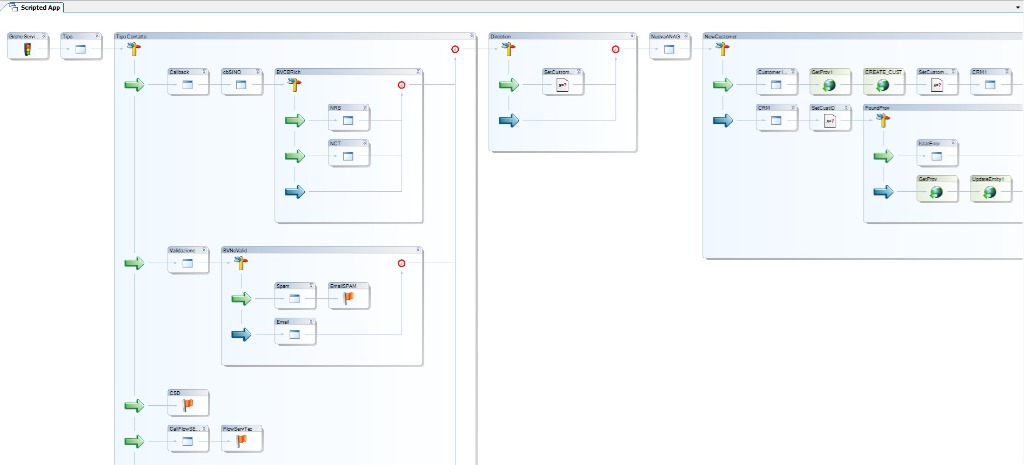Viewport: 1024px width, 465px height.
Task: Click the NCT node window icon
Action: click(x=348, y=156)
